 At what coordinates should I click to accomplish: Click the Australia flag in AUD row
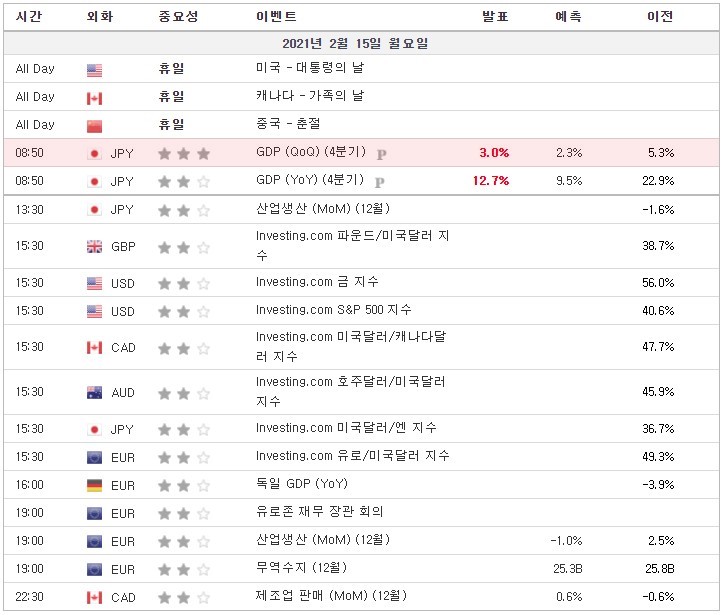click(x=94, y=393)
